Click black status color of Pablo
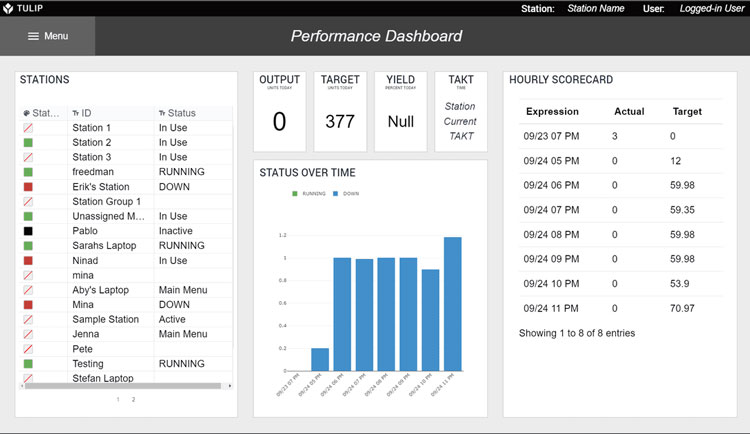Viewport: 750px width, 434px height. coord(28,231)
